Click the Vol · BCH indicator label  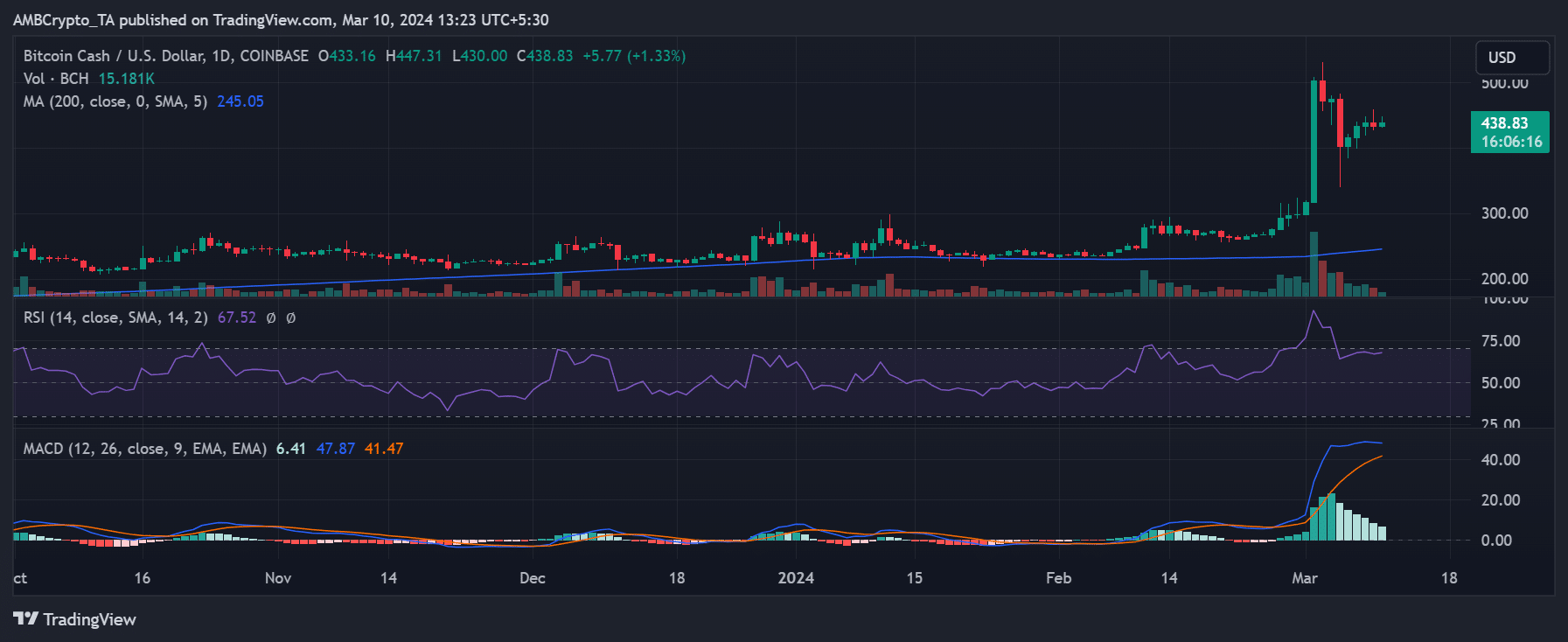point(56,79)
